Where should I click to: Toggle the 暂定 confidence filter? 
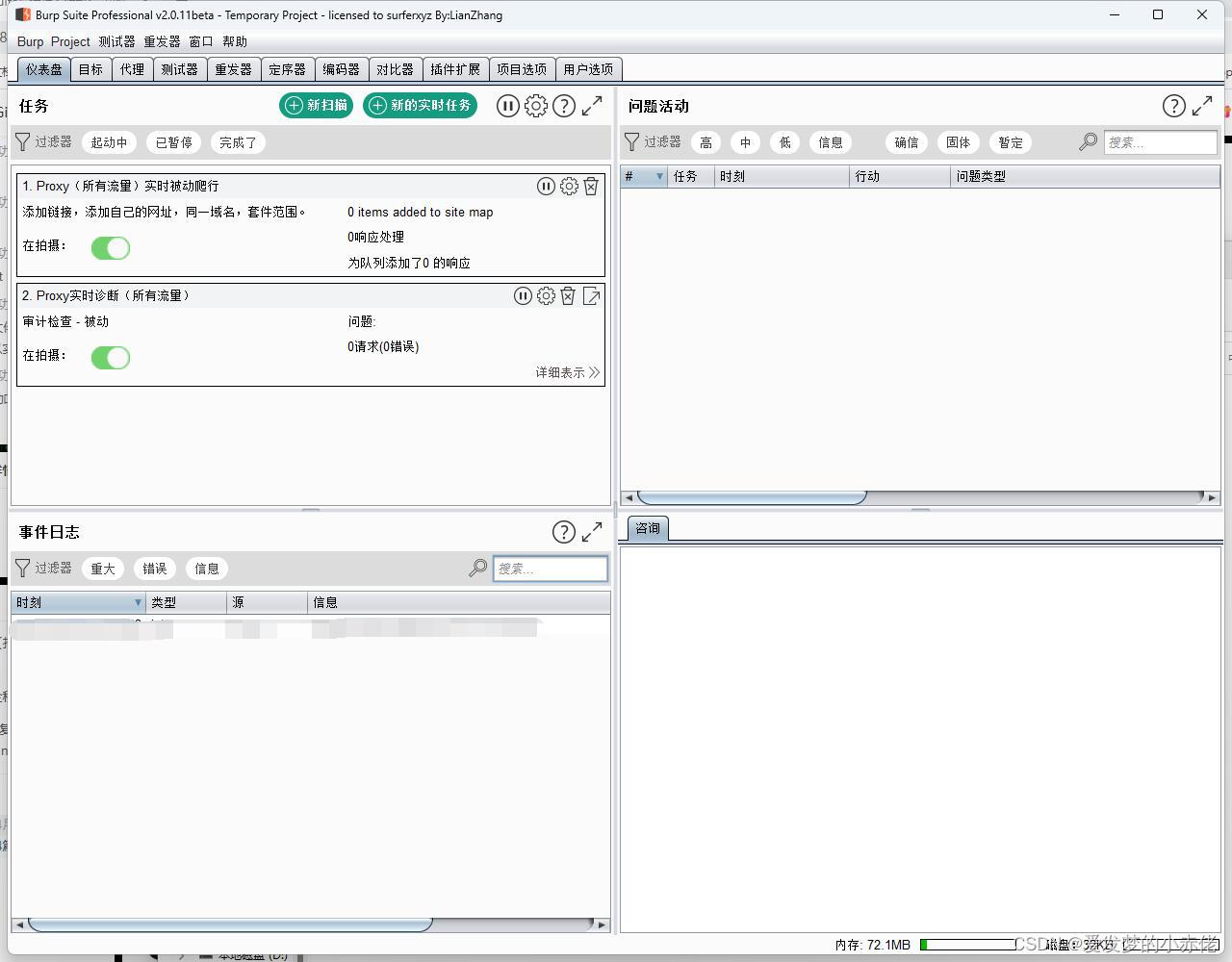click(x=1011, y=142)
